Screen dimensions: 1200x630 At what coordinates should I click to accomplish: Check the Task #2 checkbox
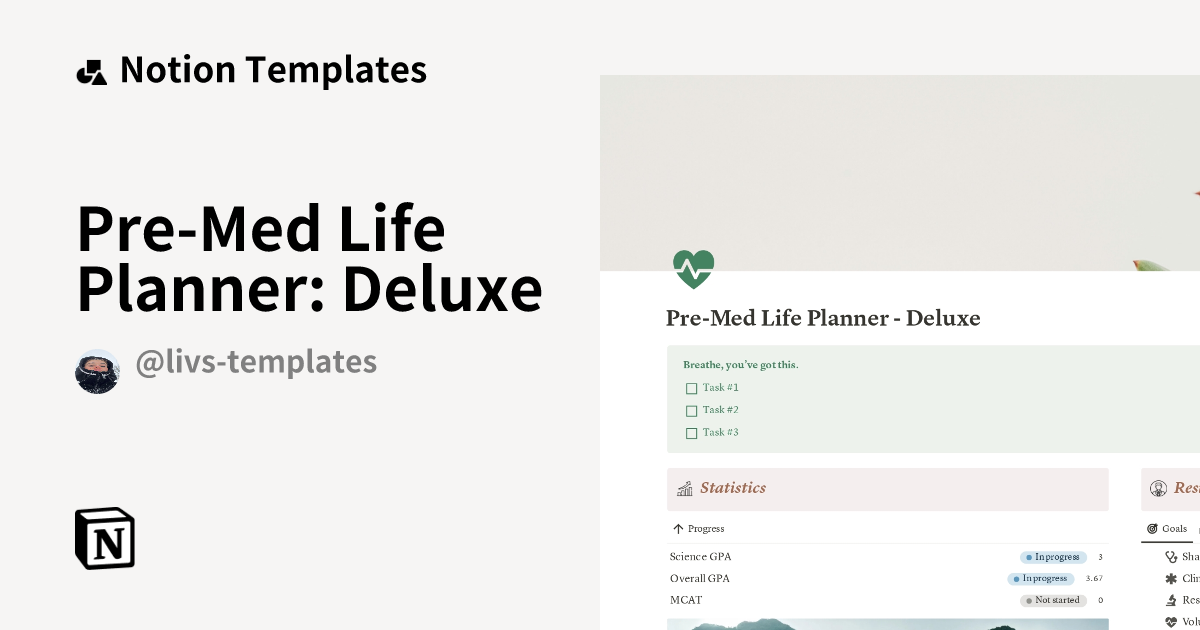691,410
